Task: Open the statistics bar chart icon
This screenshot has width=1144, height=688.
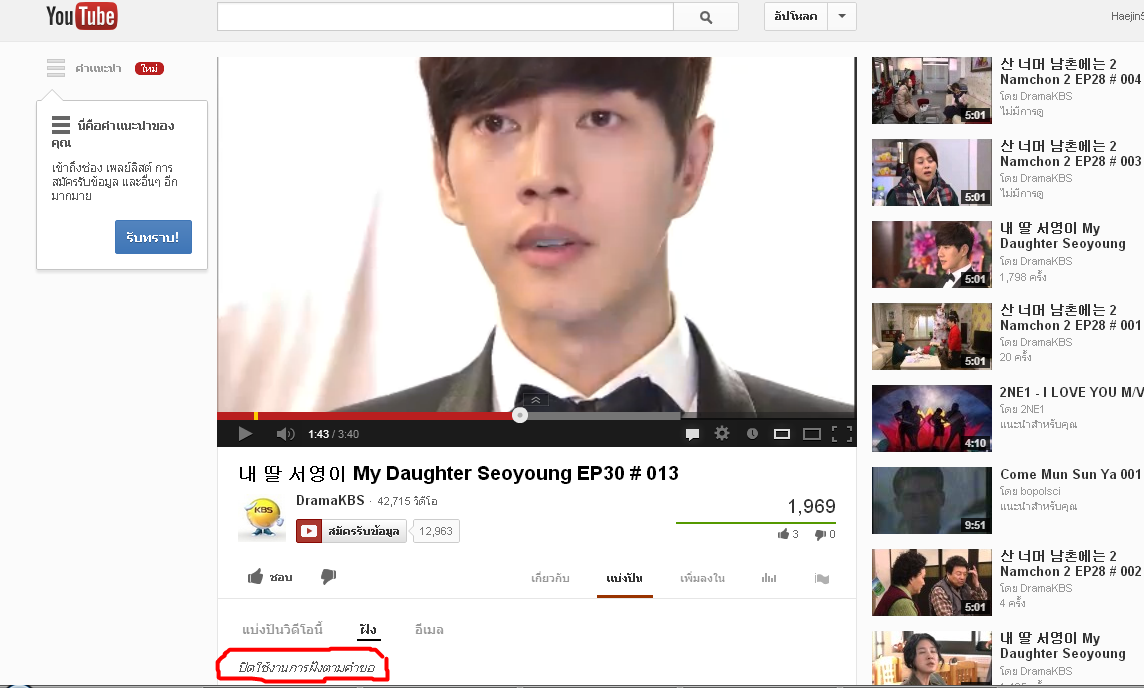Action: pyautogui.click(x=769, y=579)
